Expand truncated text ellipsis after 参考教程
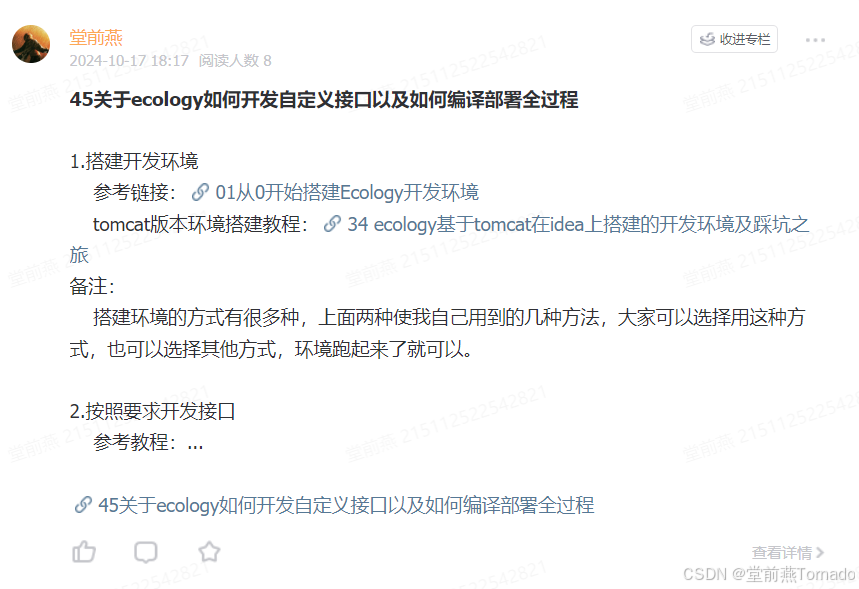 pos(196,443)
